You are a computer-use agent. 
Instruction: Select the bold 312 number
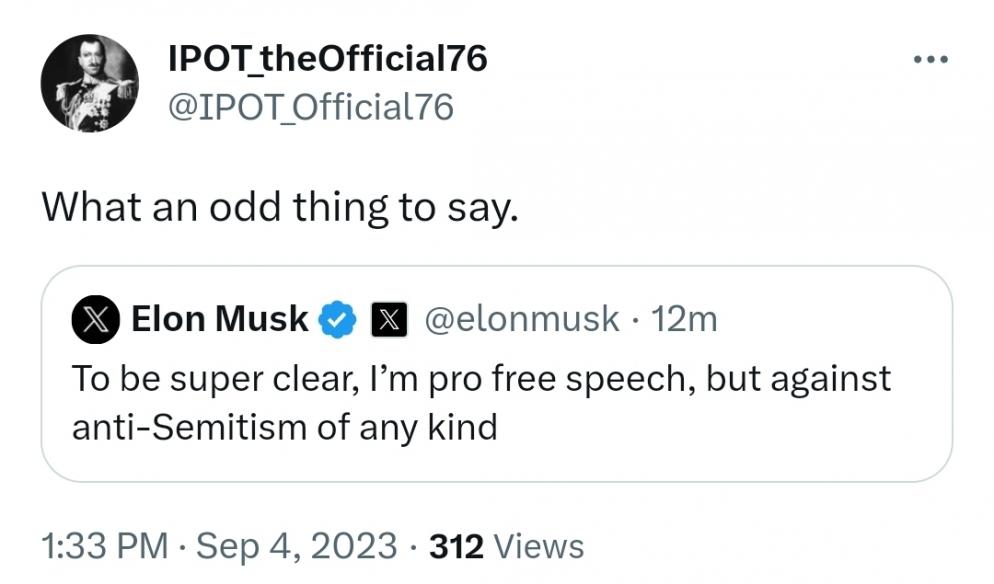pyautogui.click(x=456, y=546)
